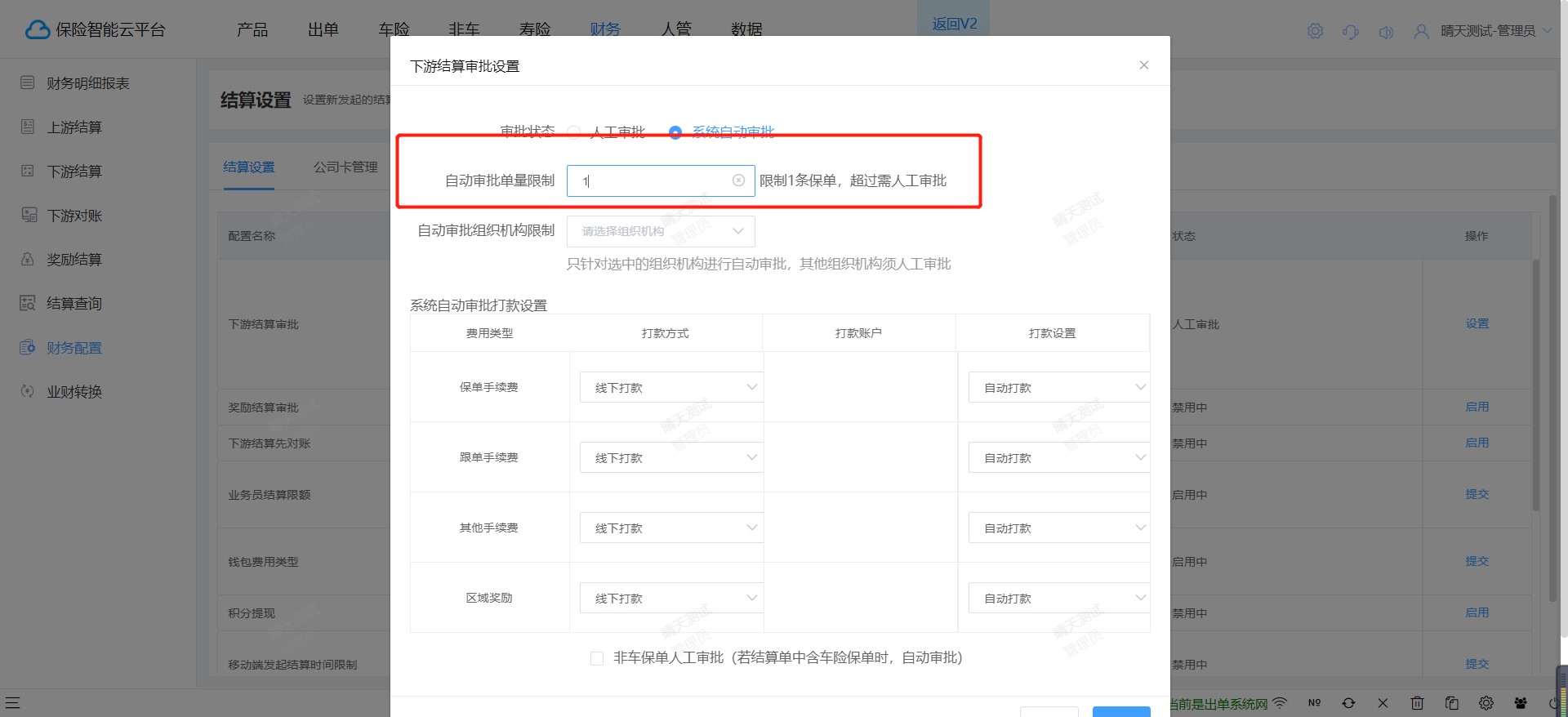Viewport: 1568px width, 717px height.
Task: Switch to the 公司卡管理 tab
Action: 345,167
